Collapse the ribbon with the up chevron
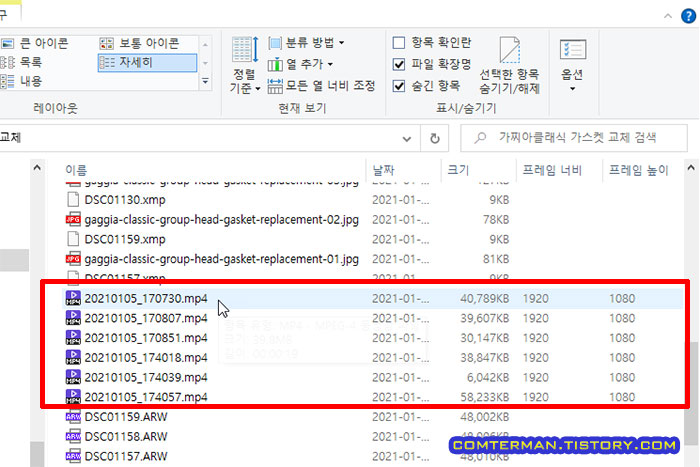This screenshot has height=467, width=700. click(x=668, y=16)
